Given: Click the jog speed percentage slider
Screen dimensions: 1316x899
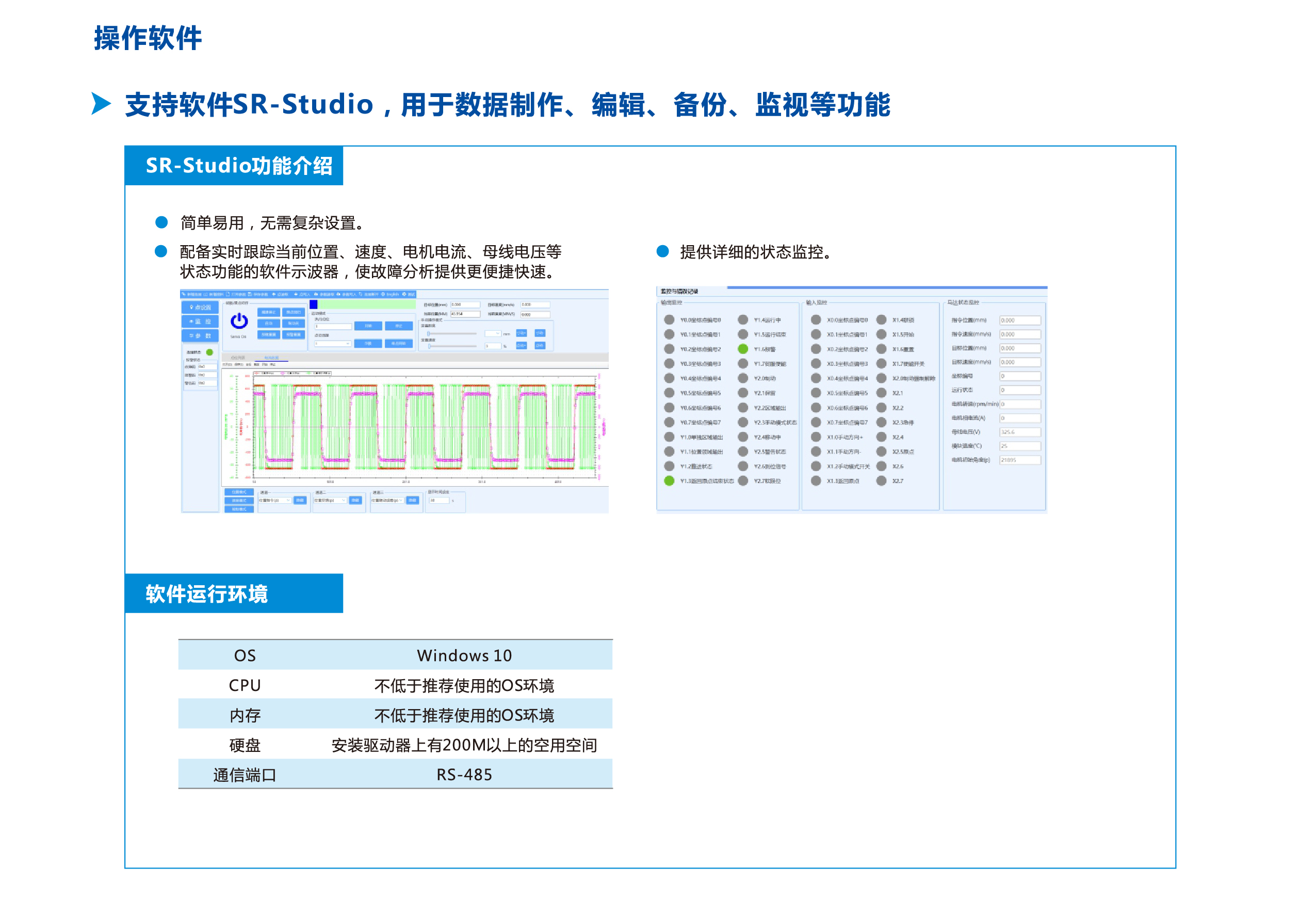Looking at the screenshot, I should 453,346.
